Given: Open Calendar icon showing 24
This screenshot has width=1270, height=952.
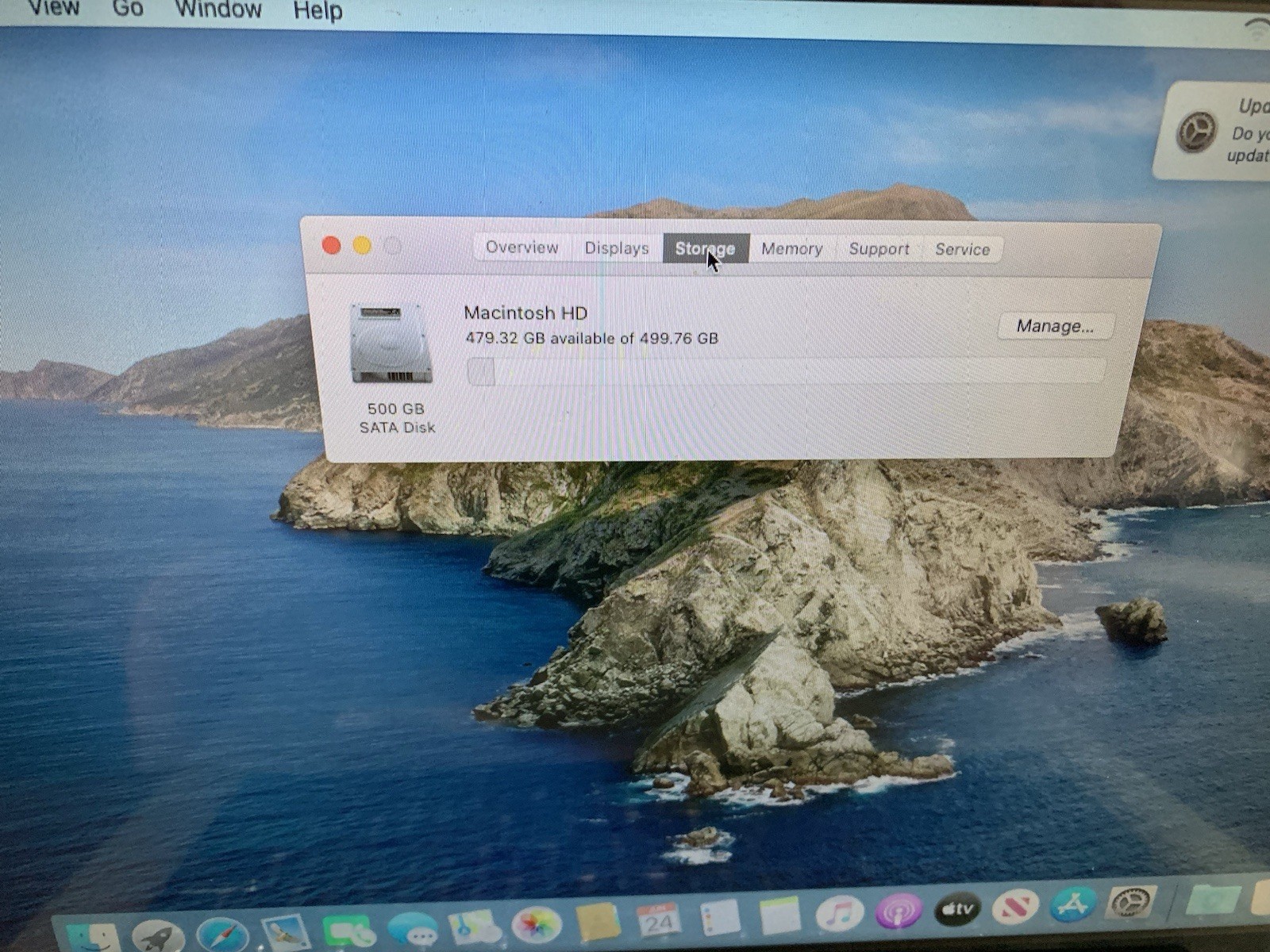Looking at the screenshot, I should pos(659,920).
